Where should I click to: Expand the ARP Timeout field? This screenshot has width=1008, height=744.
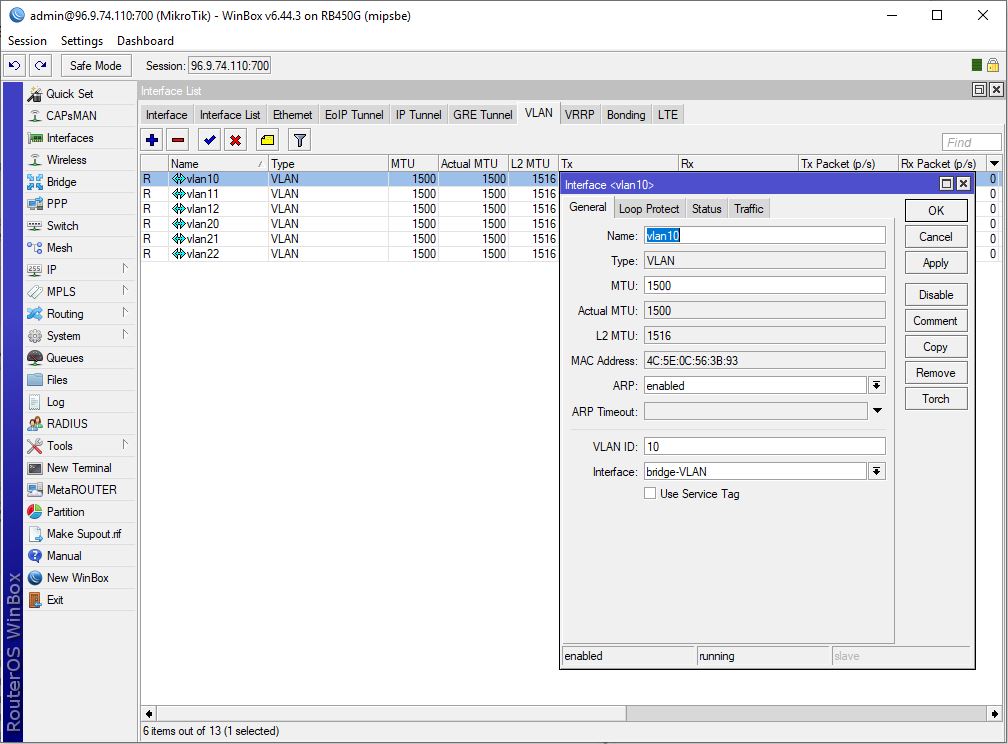click(877, 410)
